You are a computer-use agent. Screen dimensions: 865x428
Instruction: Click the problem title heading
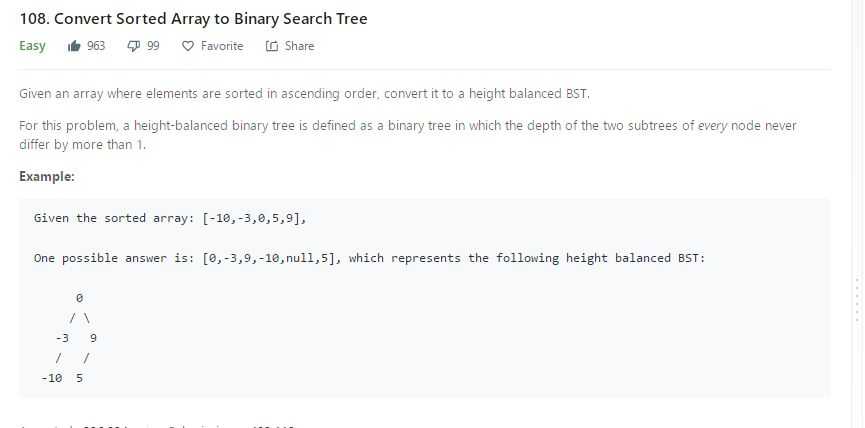[194, 19]
